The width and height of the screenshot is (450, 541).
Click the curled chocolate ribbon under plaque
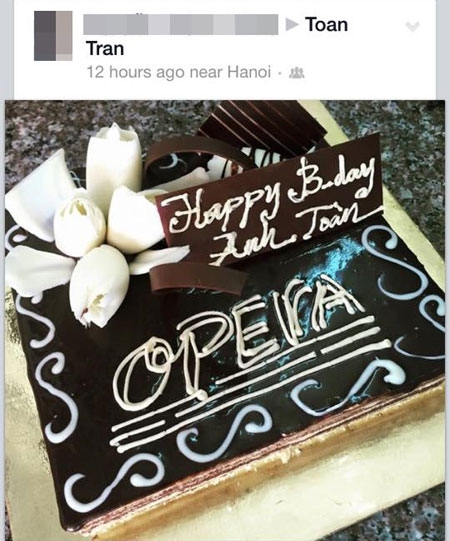[197, 279]
